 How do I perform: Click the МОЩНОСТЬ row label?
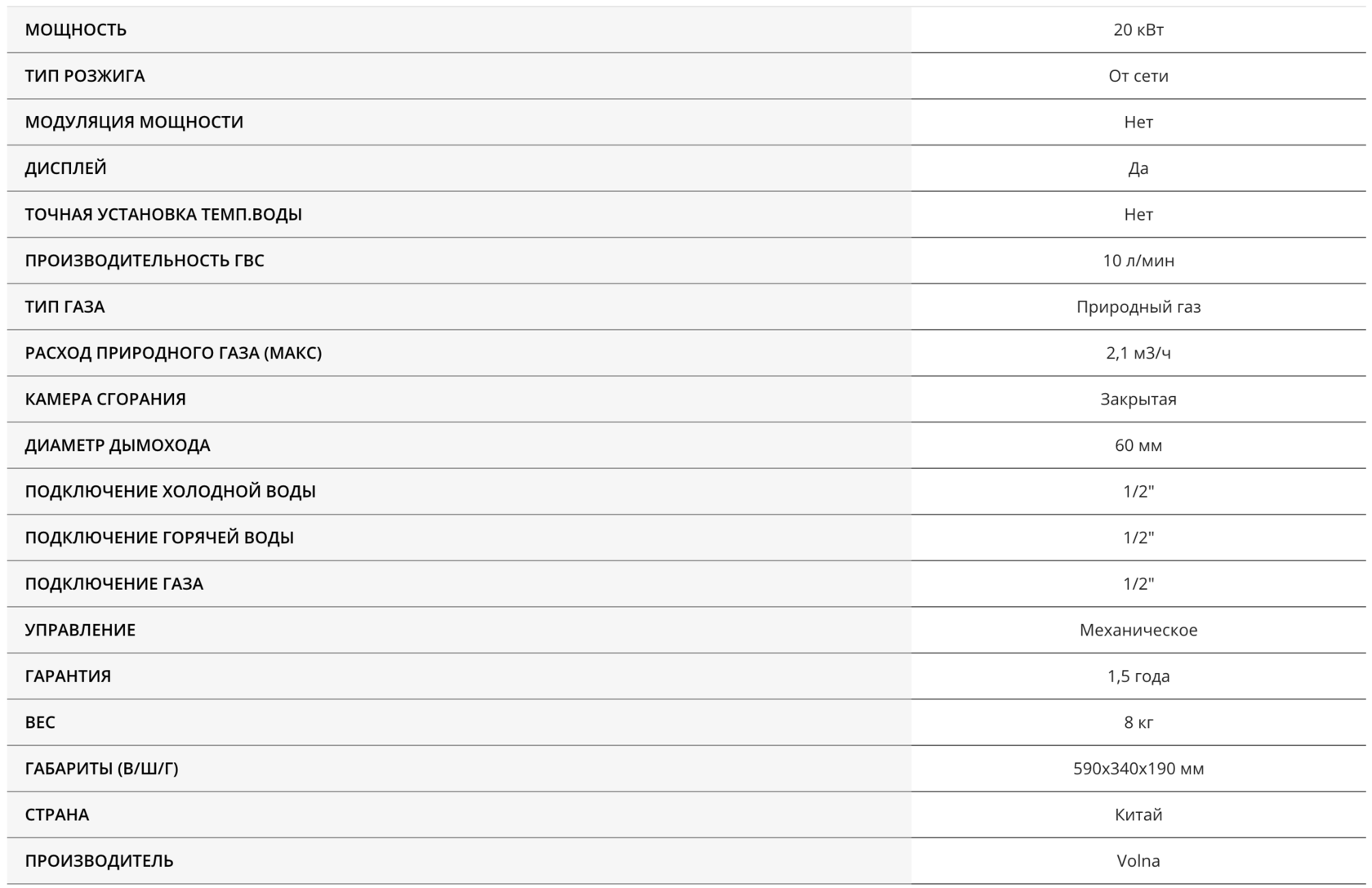coord(76,30)
